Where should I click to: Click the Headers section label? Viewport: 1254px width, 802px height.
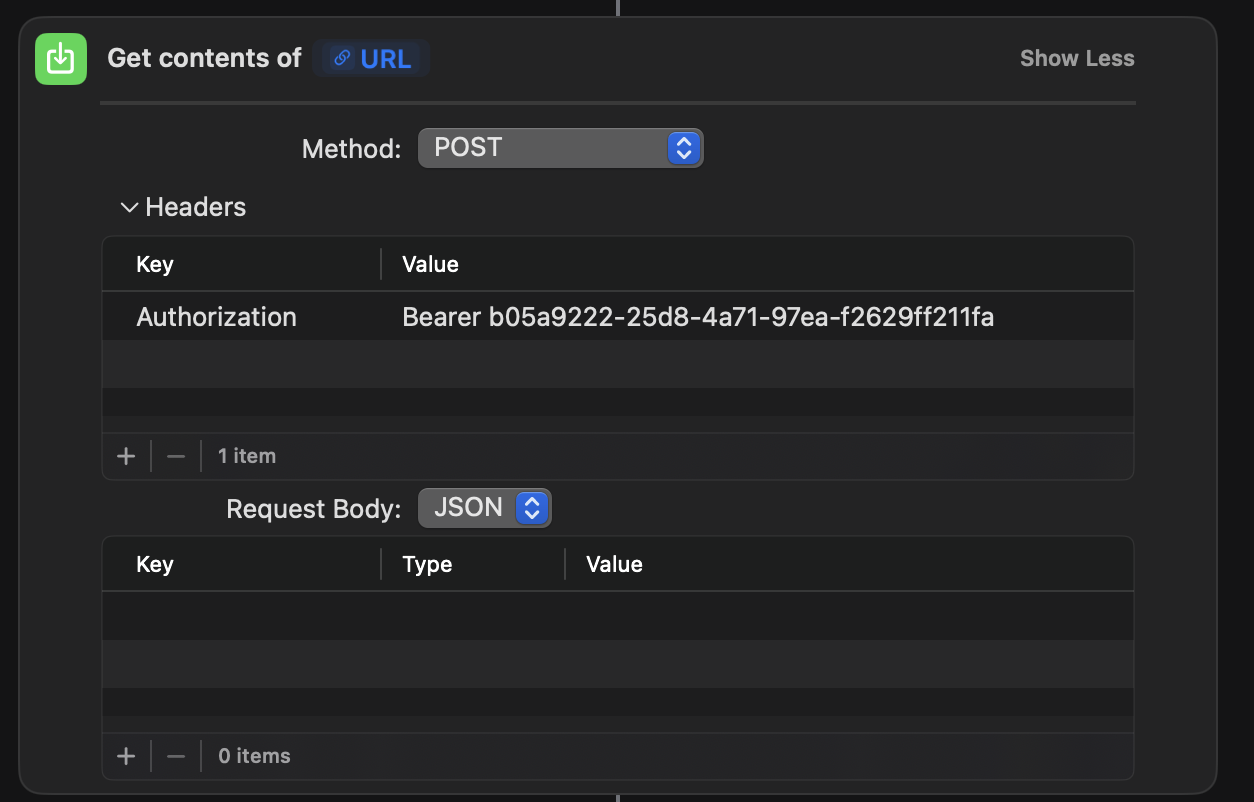pyautogui.click(x=195, y=208)
